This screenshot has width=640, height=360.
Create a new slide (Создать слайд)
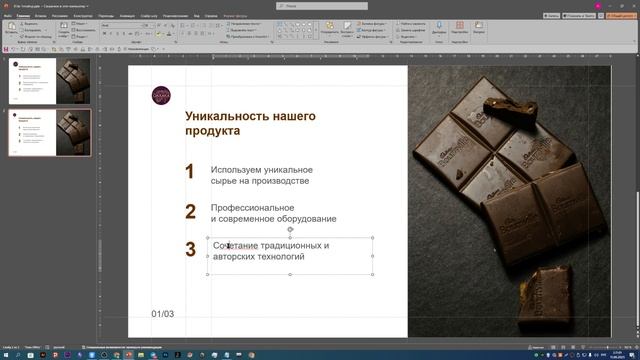[x=64, y=30]
